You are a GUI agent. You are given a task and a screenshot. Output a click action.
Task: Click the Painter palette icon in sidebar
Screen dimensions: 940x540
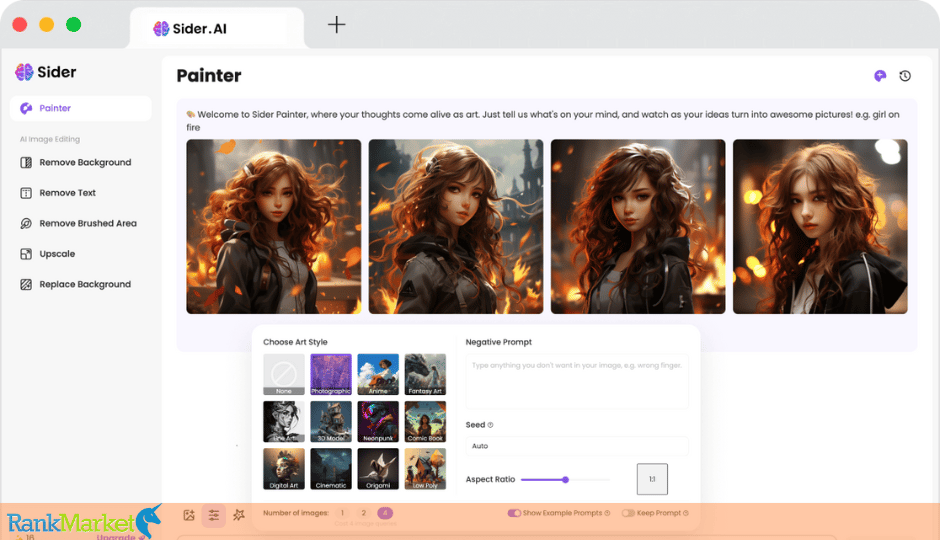click(x=26, y=108)
